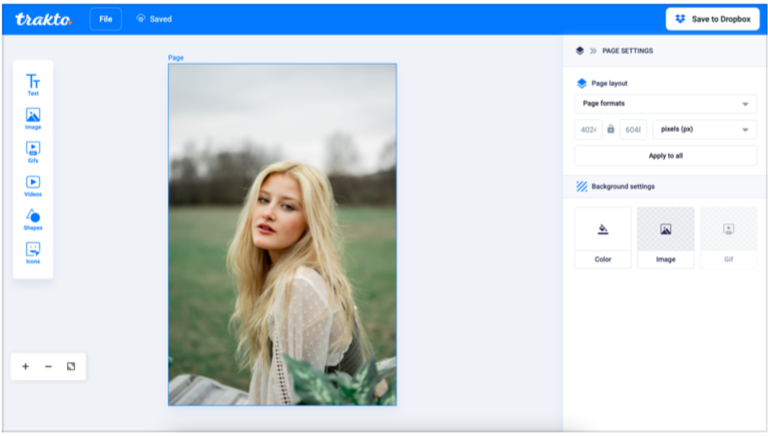Open the Gifs tool
Image resolution: width=768 pixels, height=436 pixels.
pyautogui.click(x=33, y=151)
